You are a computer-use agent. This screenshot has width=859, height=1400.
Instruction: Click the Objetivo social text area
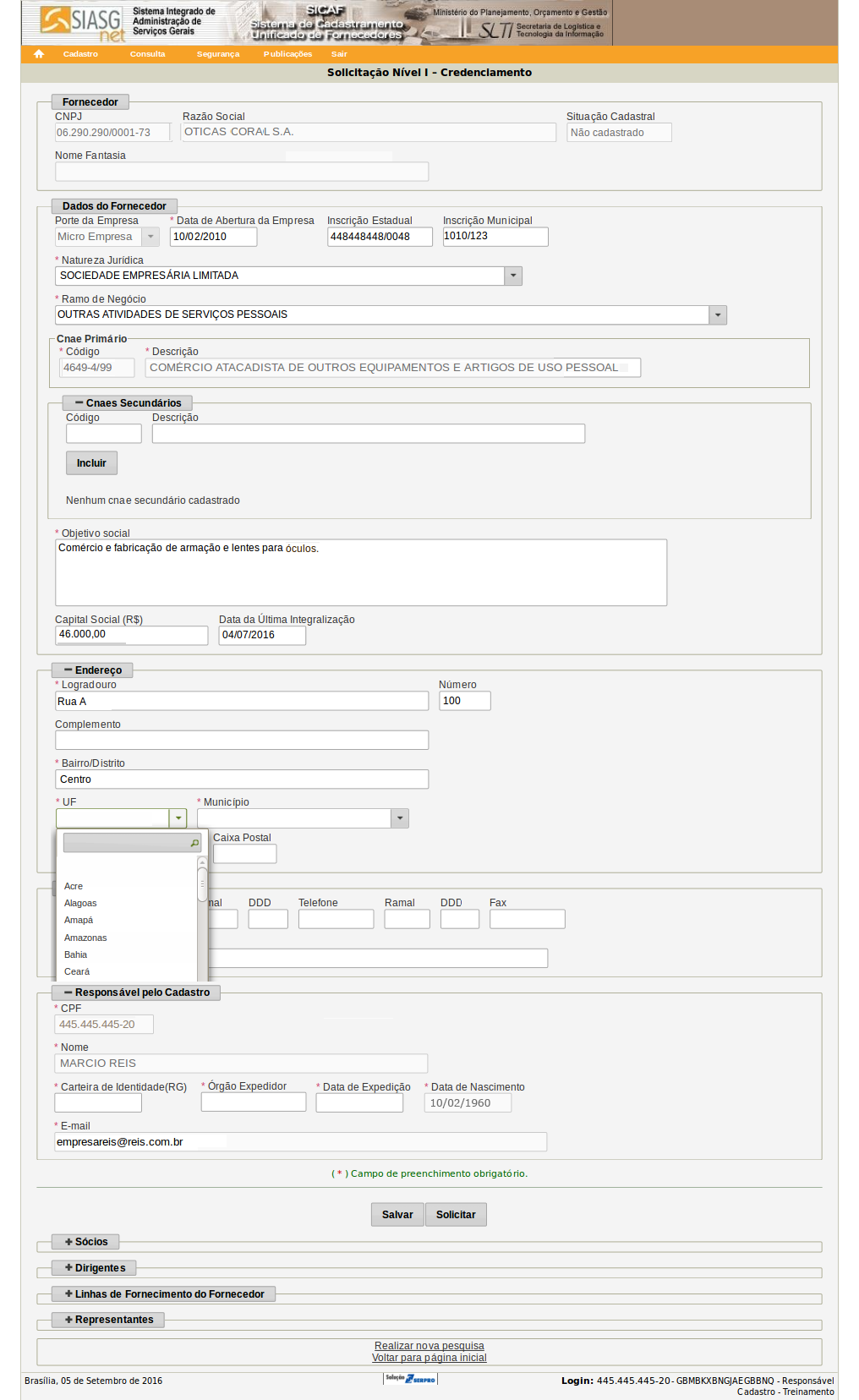click(x=361, y=572)
